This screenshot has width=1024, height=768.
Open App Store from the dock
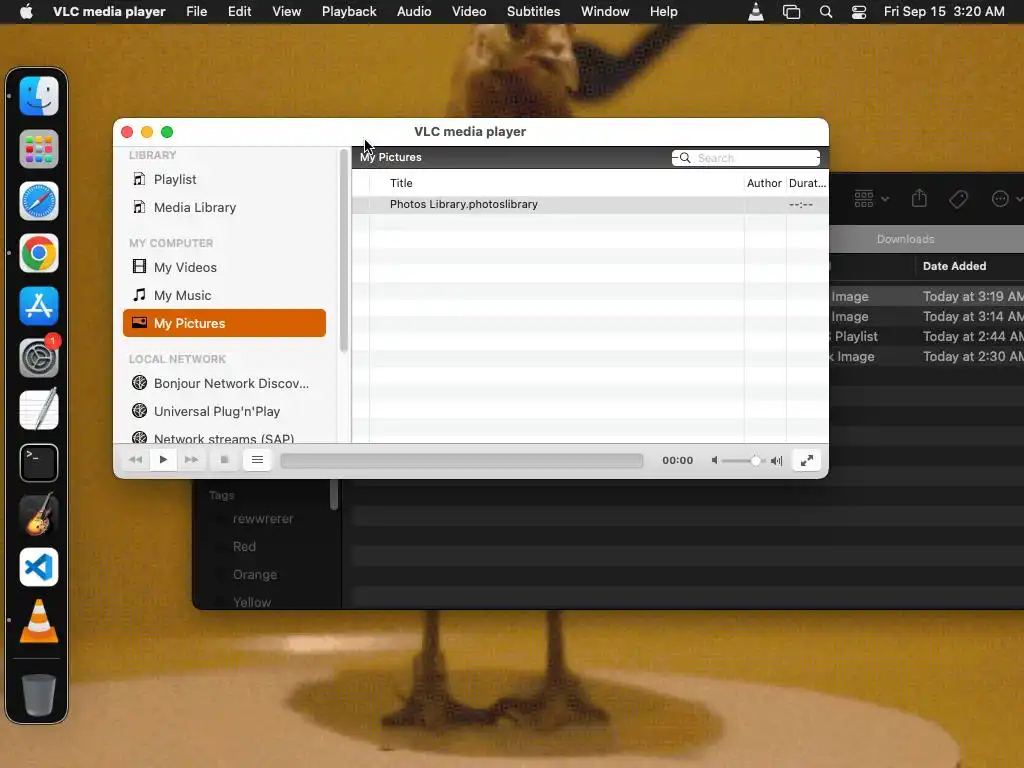click(x=39, y=306)
